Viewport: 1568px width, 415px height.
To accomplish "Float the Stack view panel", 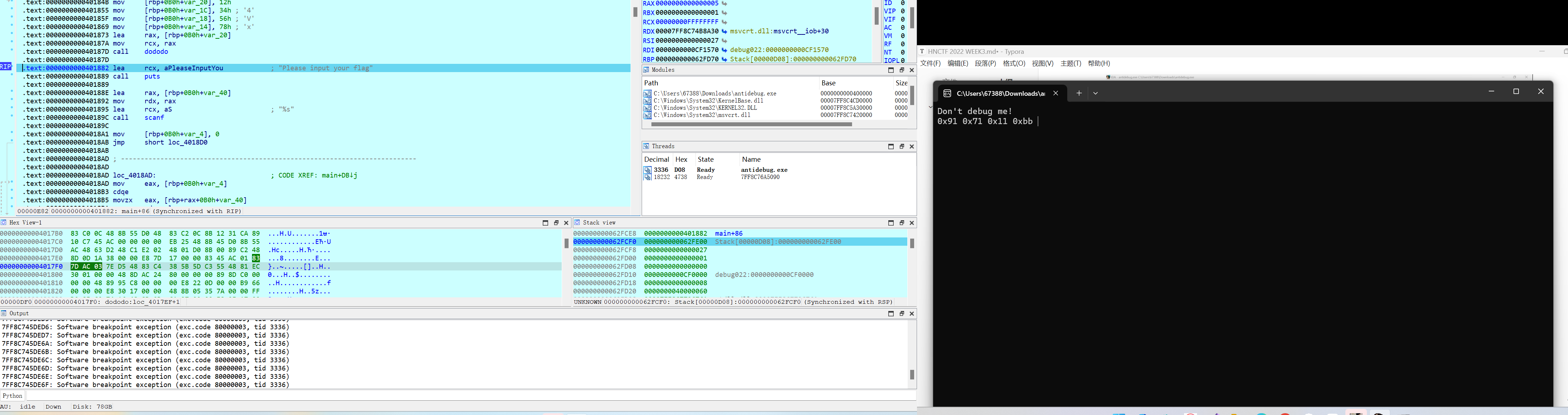I will pos(902,223).
